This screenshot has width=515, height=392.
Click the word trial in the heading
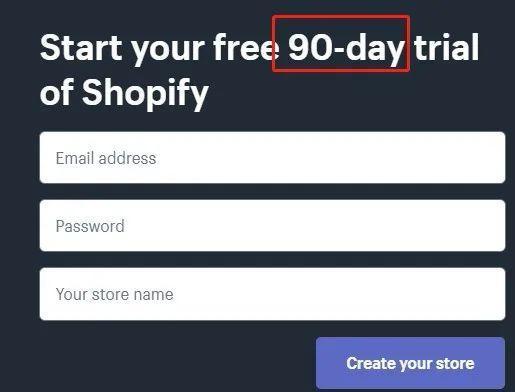(x=446, y=47)
